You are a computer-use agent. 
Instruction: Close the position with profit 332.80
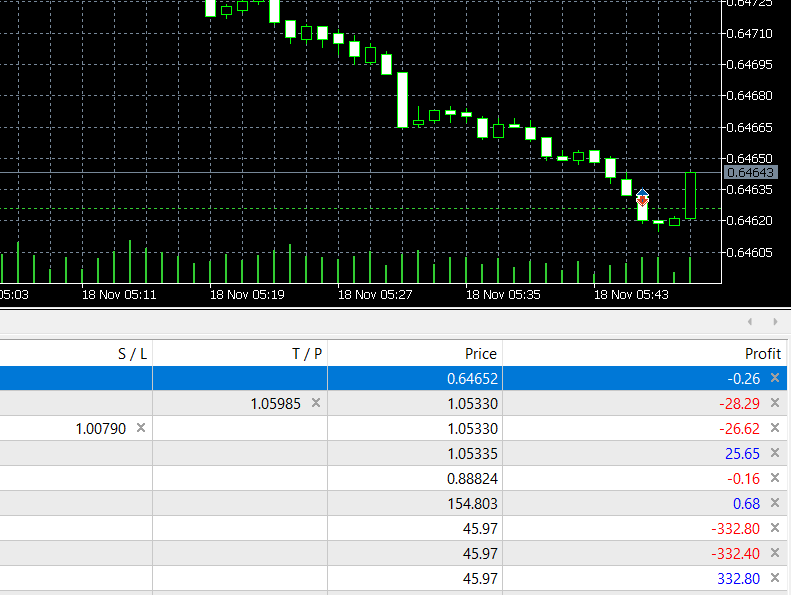775,578
